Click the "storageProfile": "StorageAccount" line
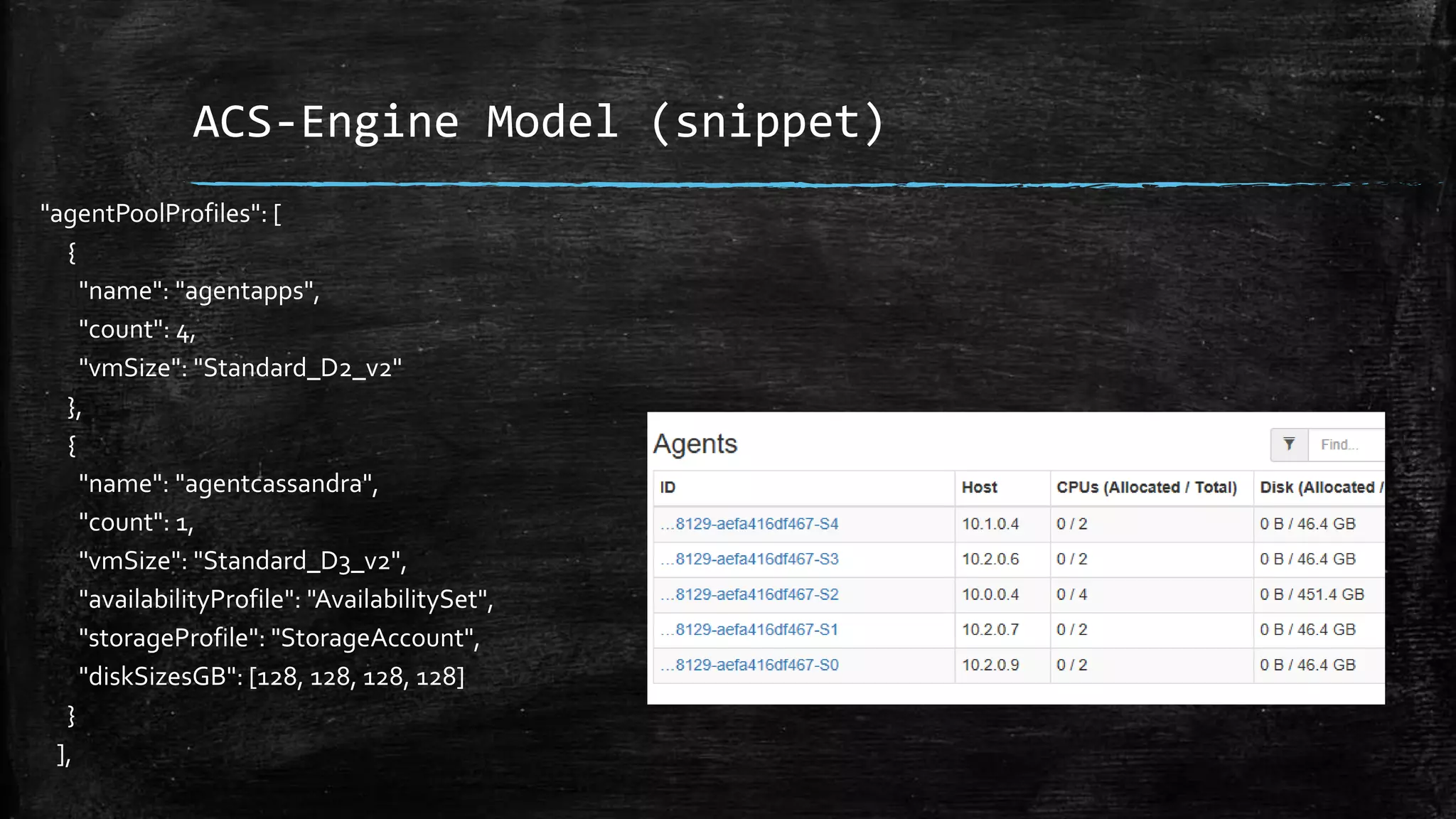 279,638
